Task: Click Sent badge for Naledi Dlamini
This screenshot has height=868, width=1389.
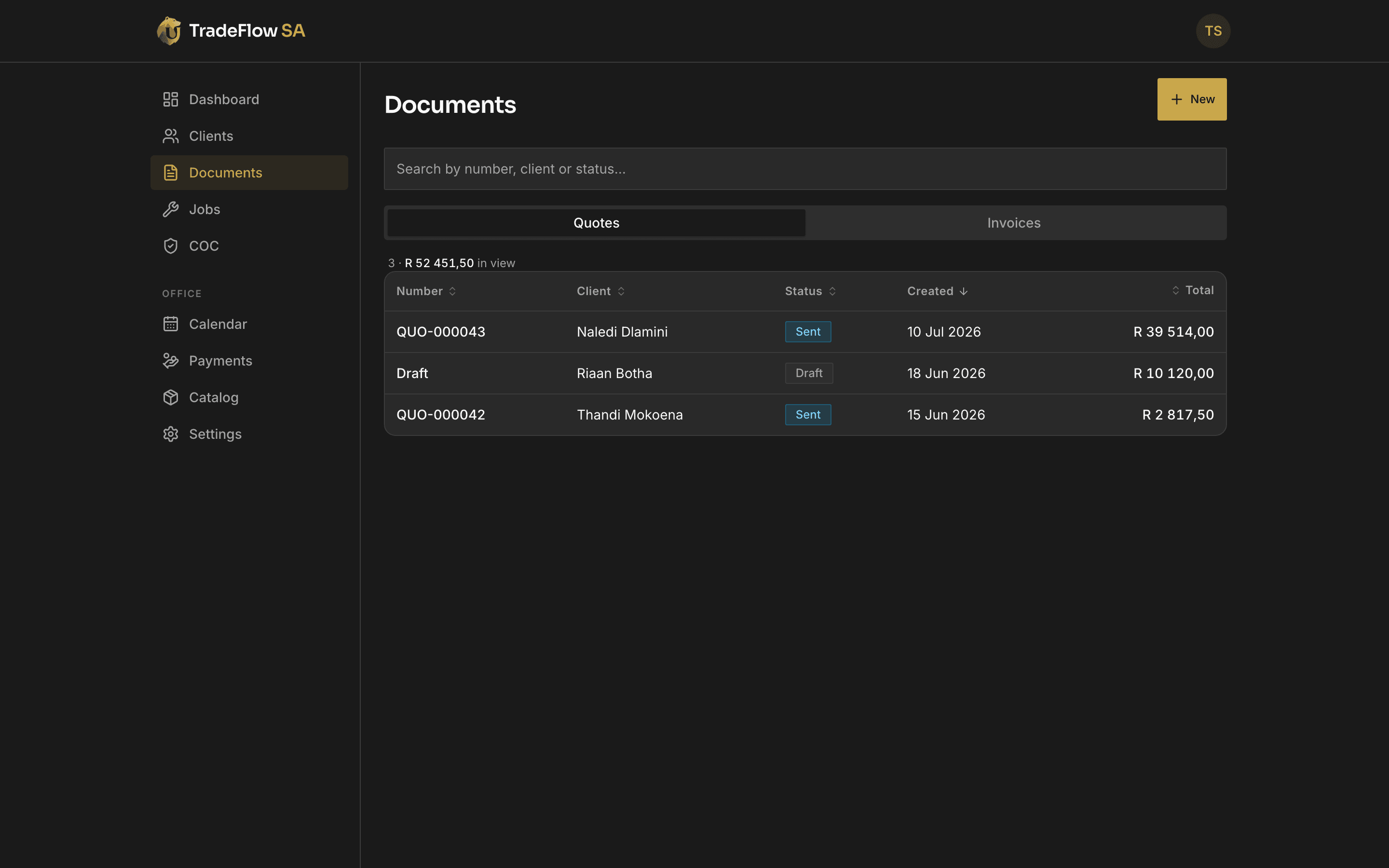Action: [x=807, y=332]
